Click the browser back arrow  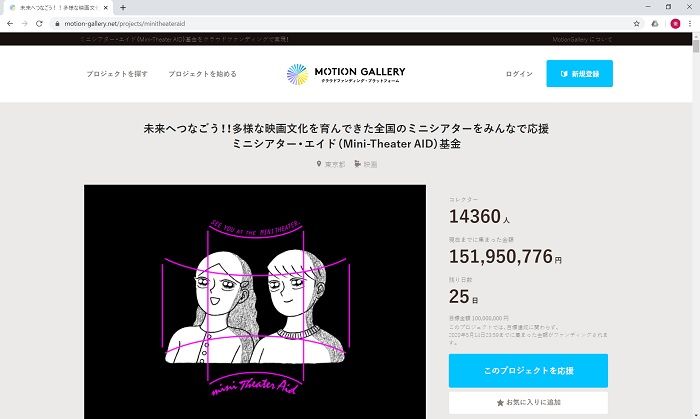click(x=10, y=24)
